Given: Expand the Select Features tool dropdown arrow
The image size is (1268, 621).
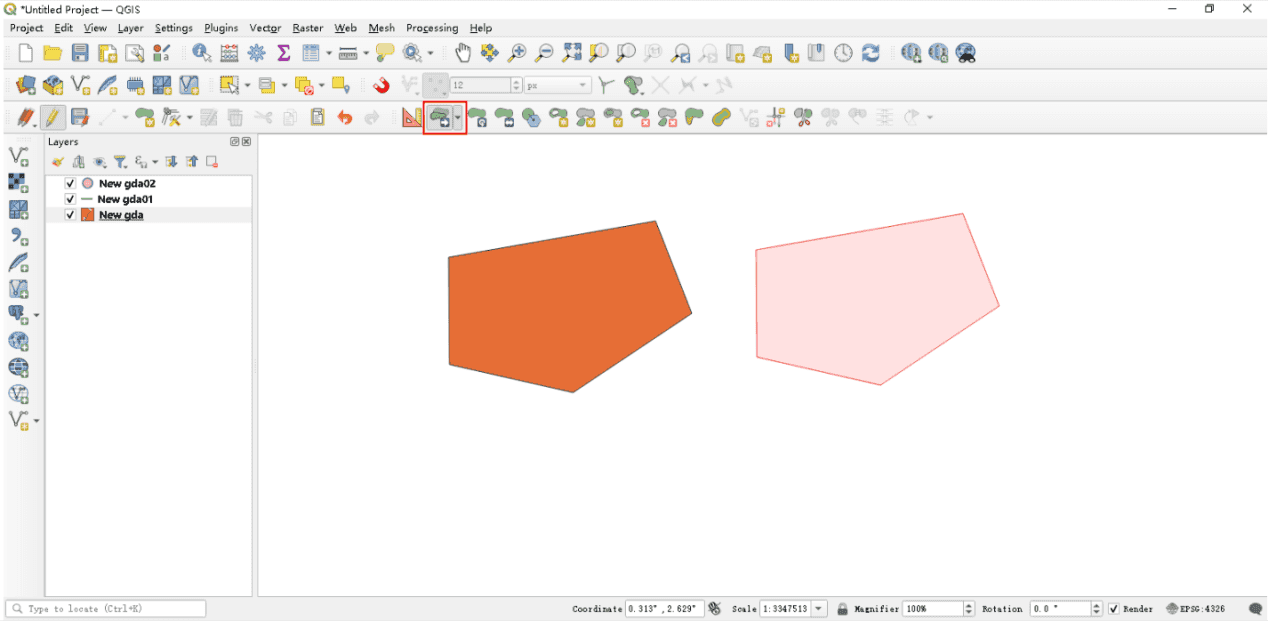Looking at the screenshot, I should [x=247, y=86].
